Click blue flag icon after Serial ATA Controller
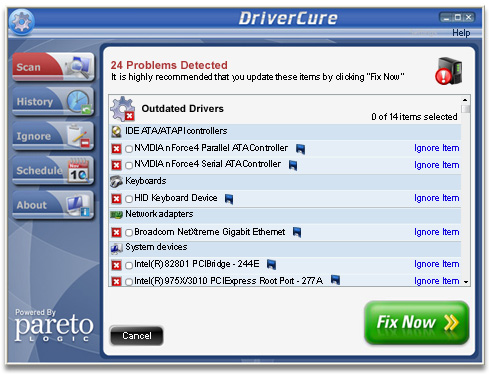The height and width of the screenshot is (377, 490). tap(293, 165)
